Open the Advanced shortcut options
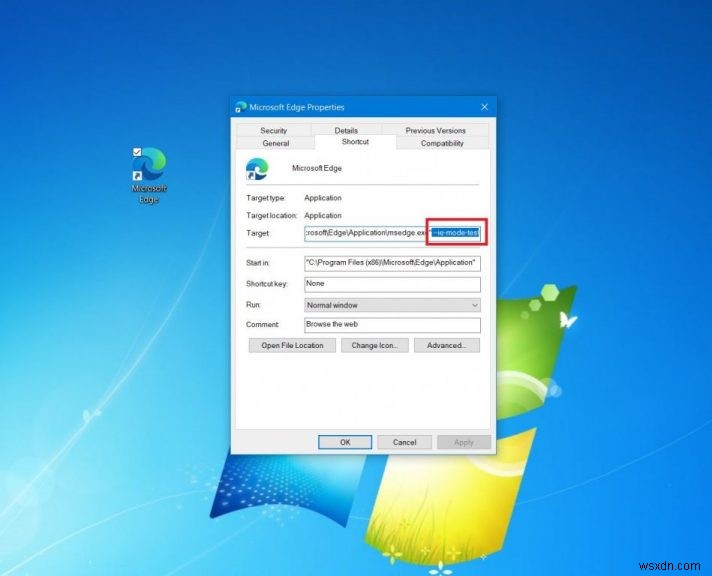Viewport: 712px width, 576px height. pyautogui.click(x=446, y=345)
